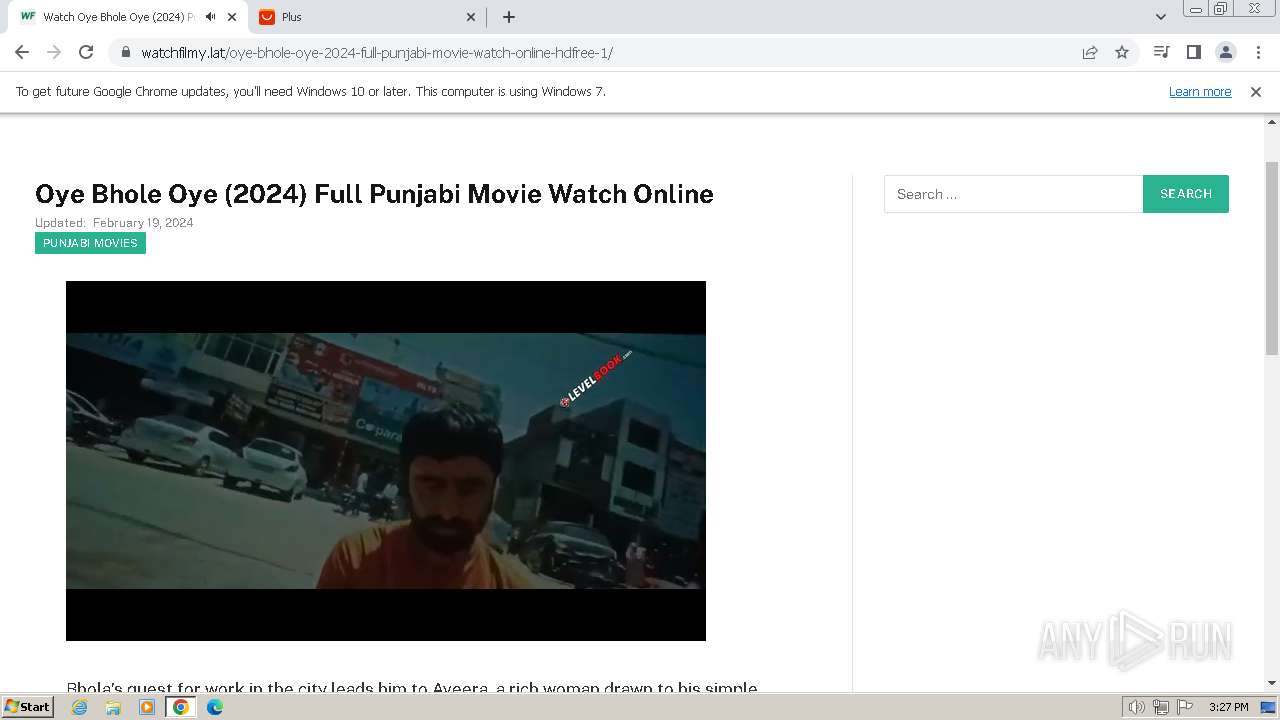
Task: Click the Search input field
Action: (x=1013, y=194)
